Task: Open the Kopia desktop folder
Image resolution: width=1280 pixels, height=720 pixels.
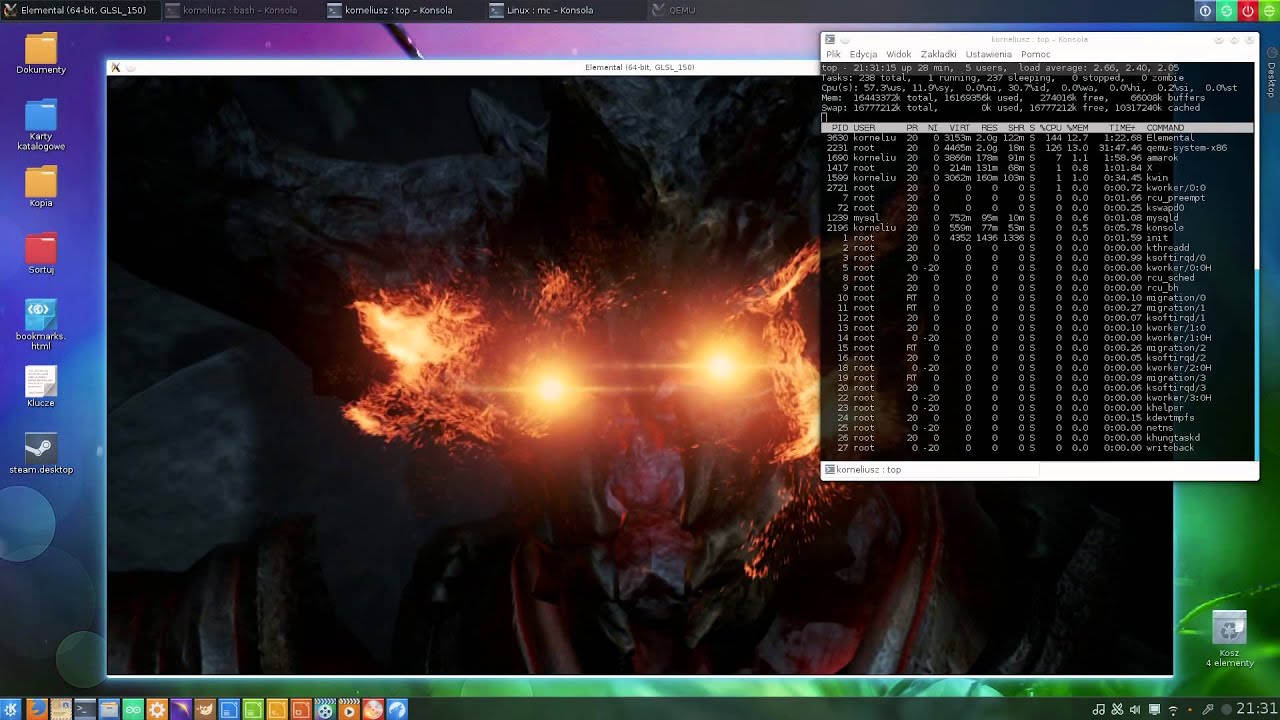Action: 41,188
